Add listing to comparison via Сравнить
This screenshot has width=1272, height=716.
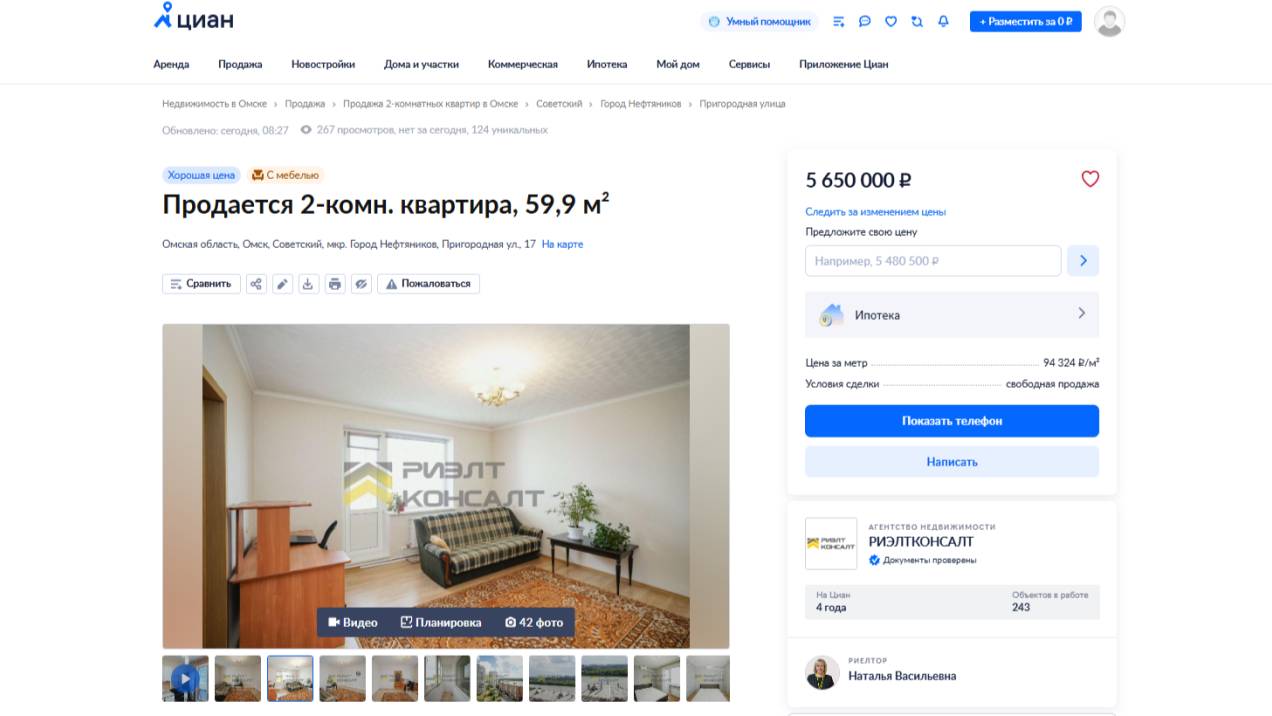[x=201, y=284]
